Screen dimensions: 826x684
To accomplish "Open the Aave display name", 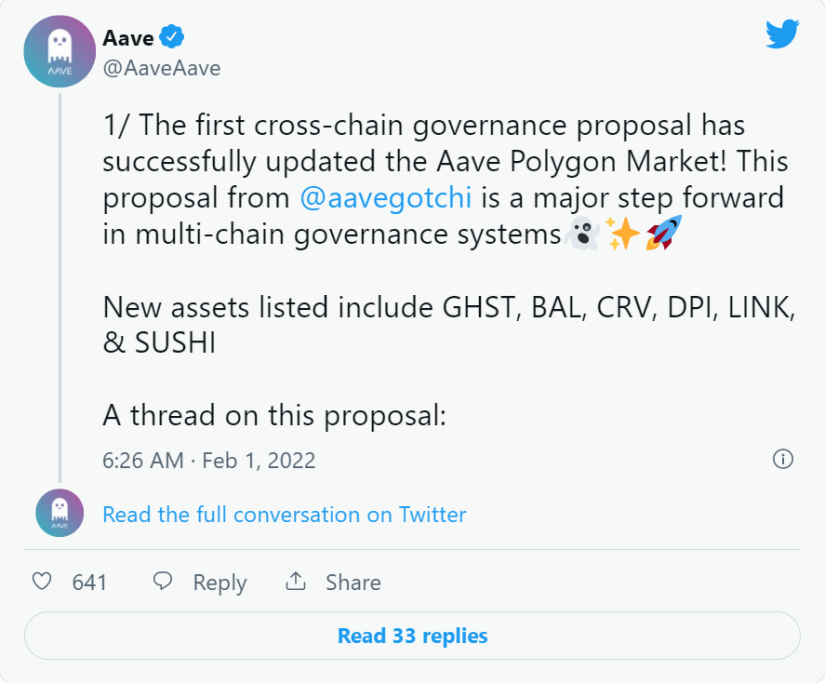I will coord(128,38).
